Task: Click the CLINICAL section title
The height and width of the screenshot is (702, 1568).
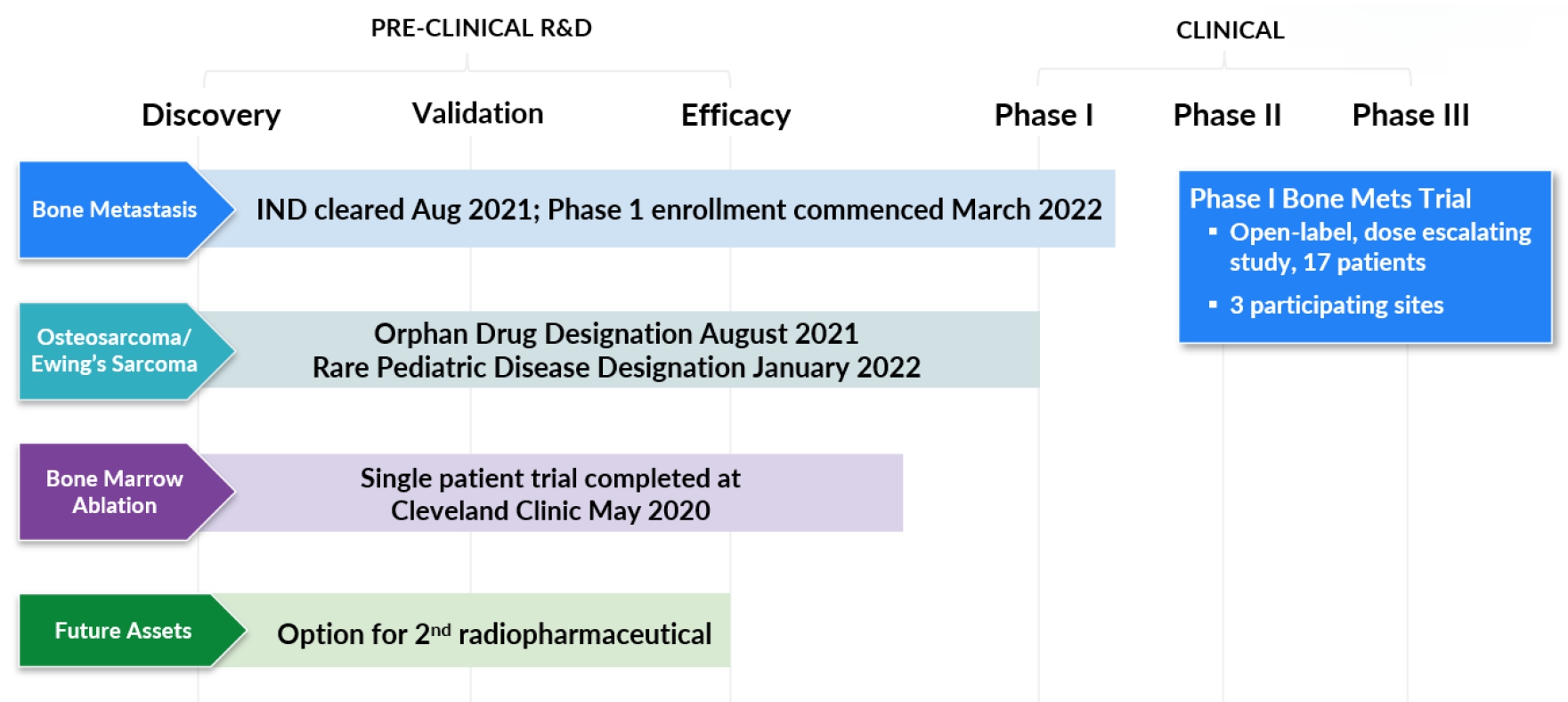Action: coord(1230,30)
